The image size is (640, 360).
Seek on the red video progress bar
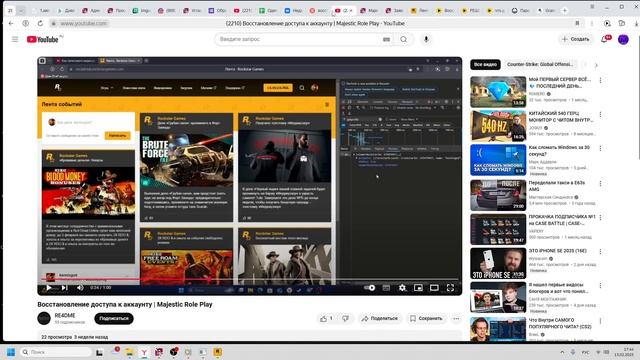[250, 280]
